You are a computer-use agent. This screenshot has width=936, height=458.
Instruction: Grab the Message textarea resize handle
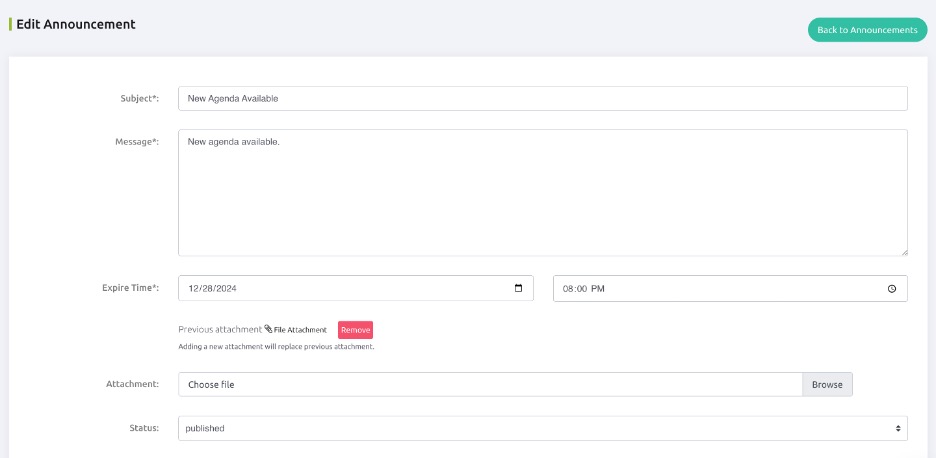[904, 253]
